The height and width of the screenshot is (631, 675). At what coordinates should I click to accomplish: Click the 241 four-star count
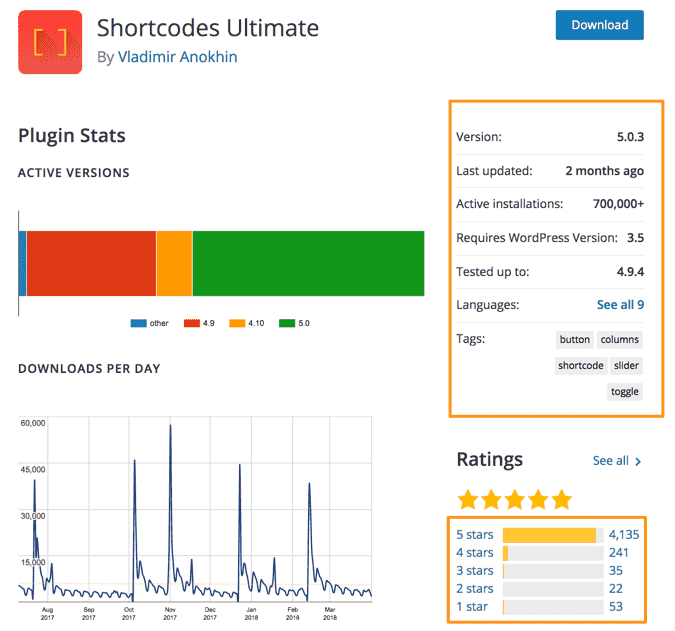619,553
